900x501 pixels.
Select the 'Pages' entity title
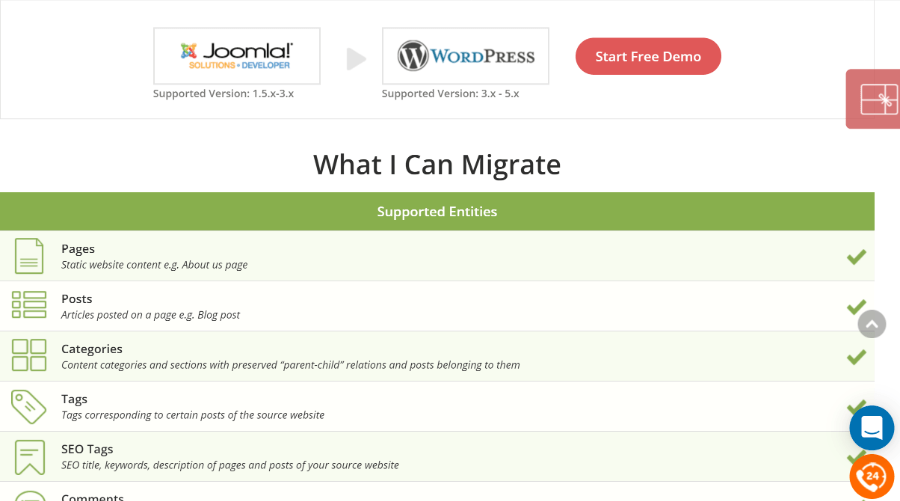pos(78,249)
